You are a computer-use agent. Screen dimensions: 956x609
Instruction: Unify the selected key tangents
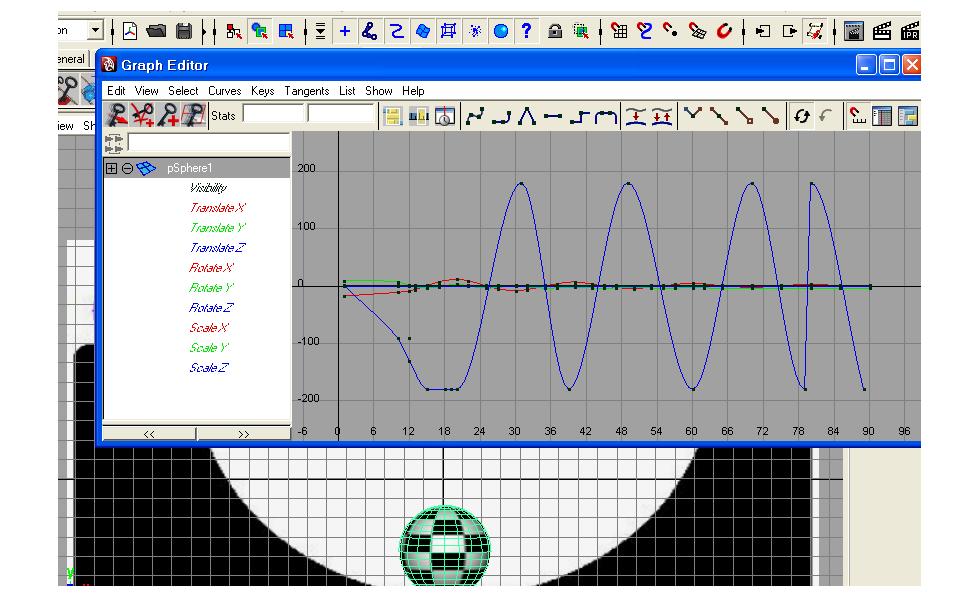(x=719, y=116)
